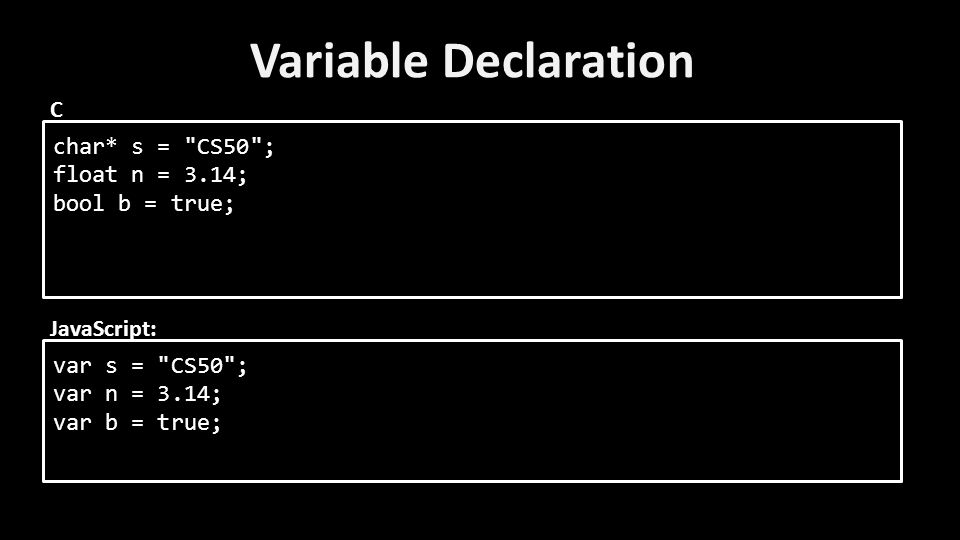Click the var s = "CS50"; line
Image resolution: width=960 pixels, height=540 pixels.
click(x=150, y=366)
